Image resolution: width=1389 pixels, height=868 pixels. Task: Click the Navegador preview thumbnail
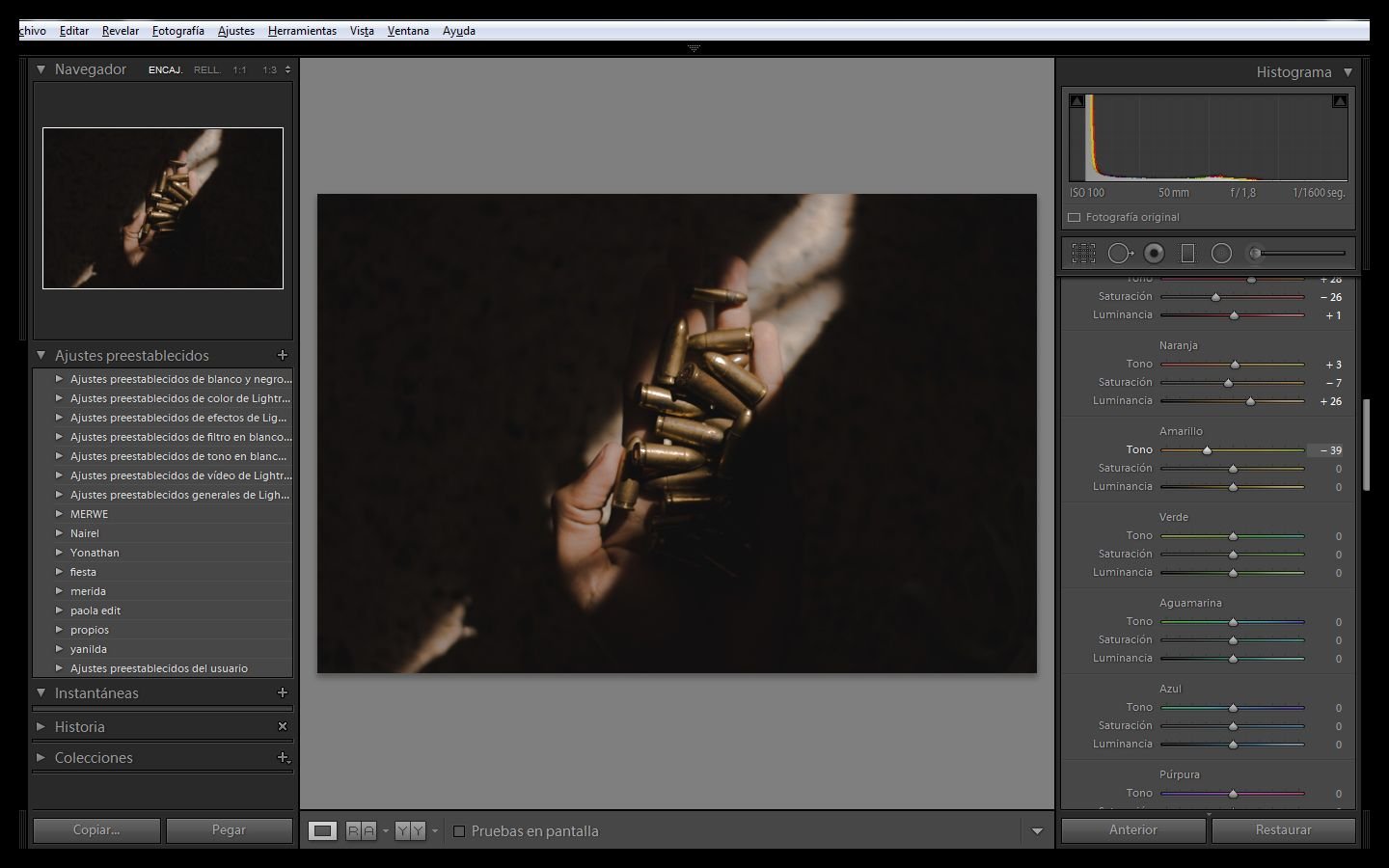163,208
